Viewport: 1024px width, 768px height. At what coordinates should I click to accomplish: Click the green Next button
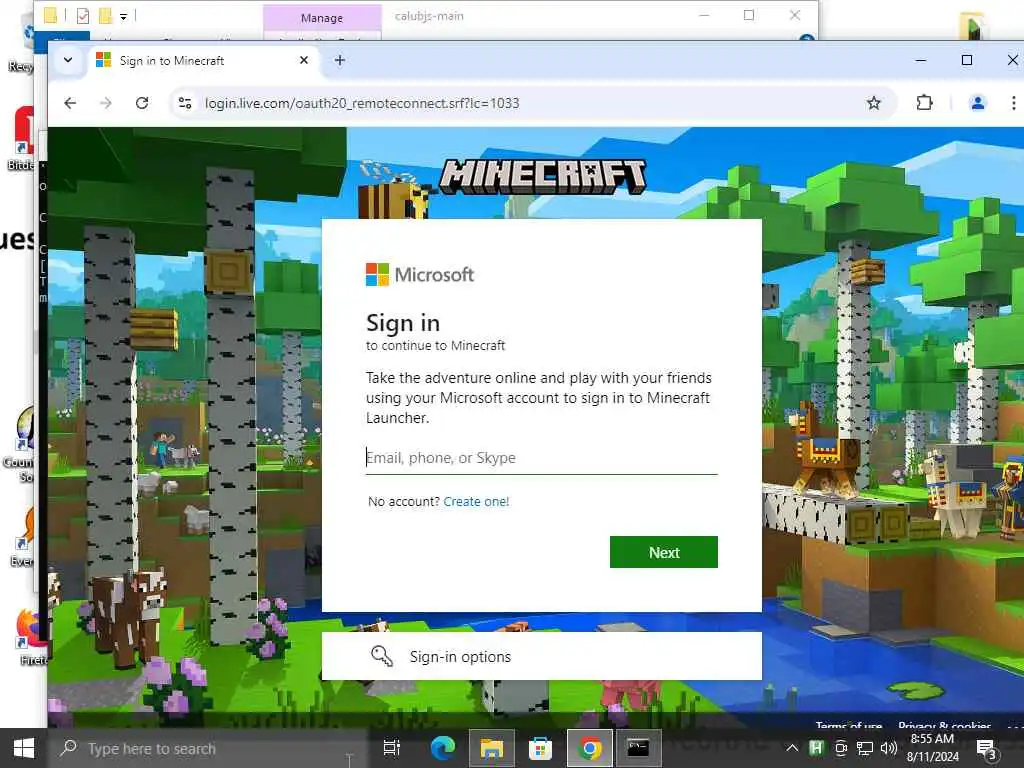[664, 552]
